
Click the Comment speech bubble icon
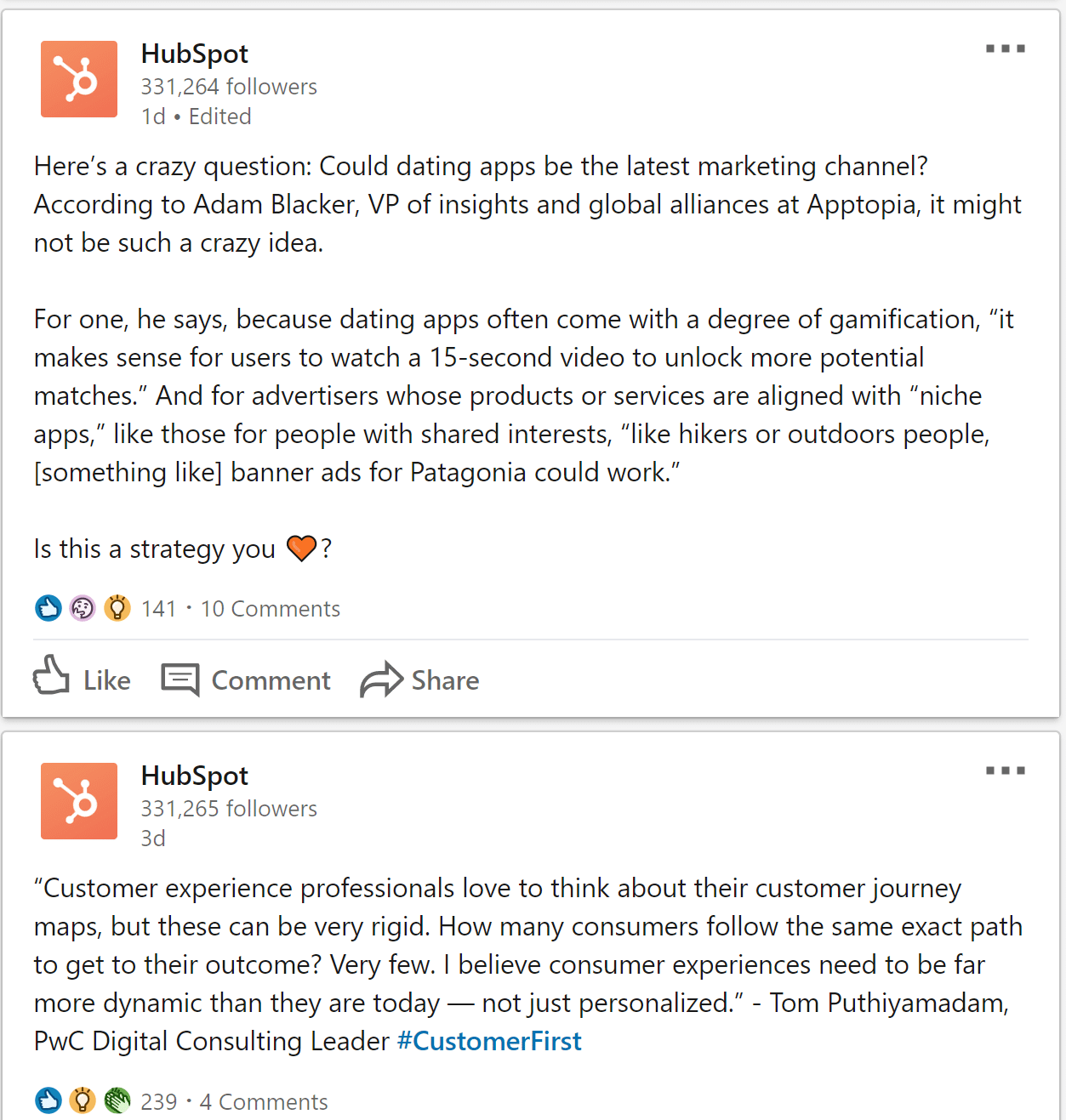click(180, 680)
